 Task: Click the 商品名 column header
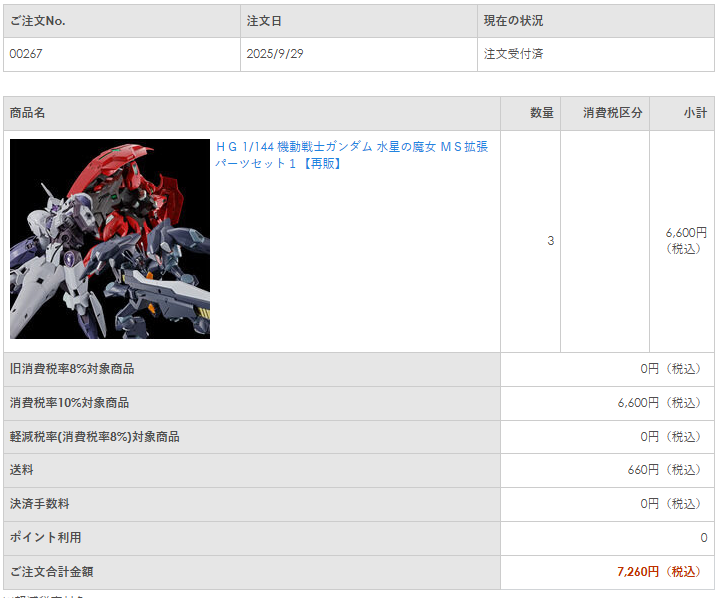point(28,113)
